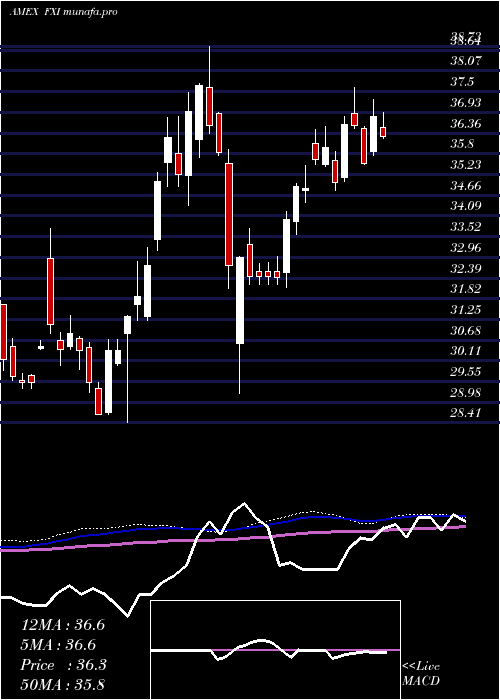The image size is (500, 700).
Task: Click the 33.52 price level label
Action: [x=466, y=227]
